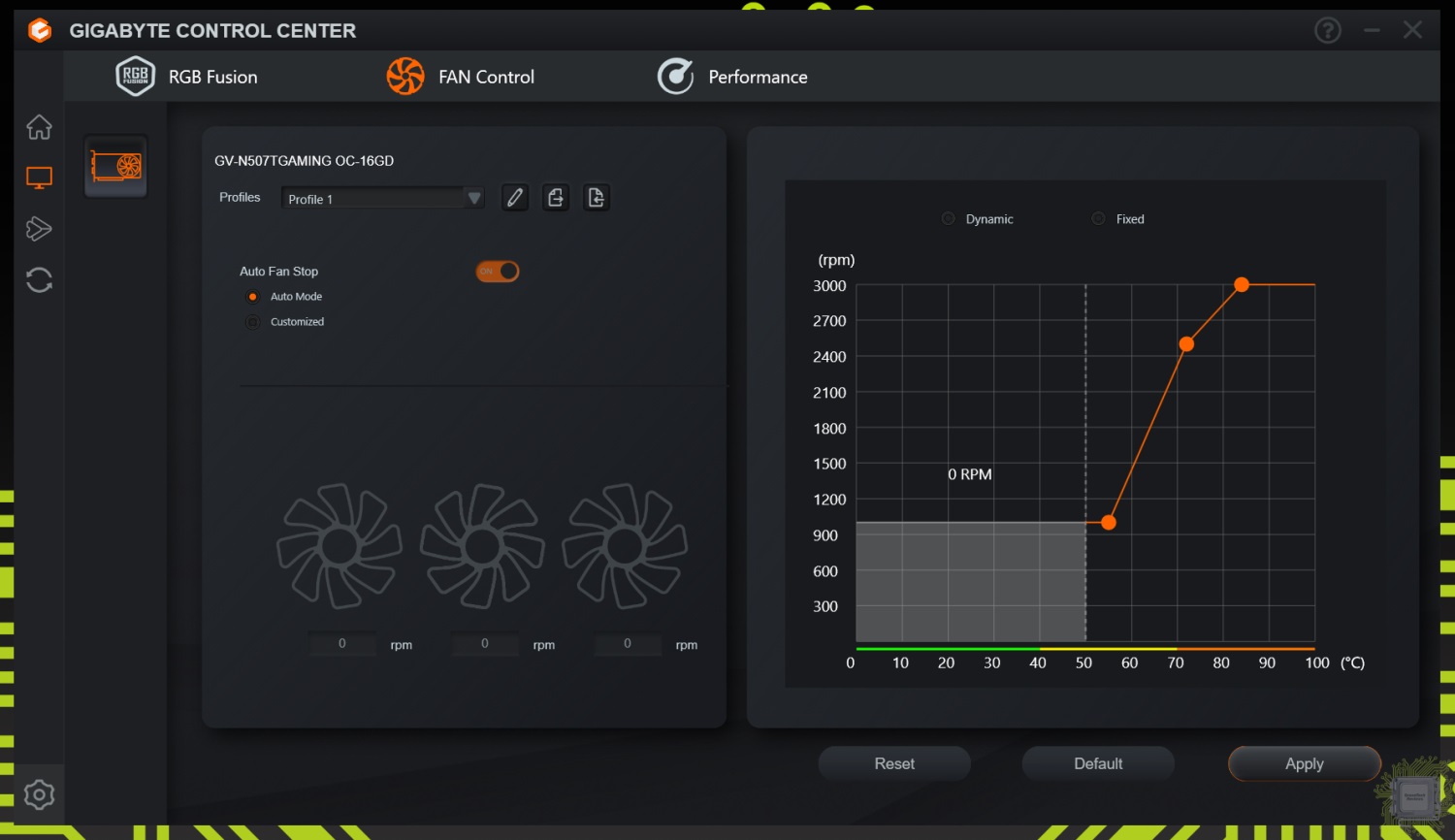The height and width of the screenshot is (840, 1455).
Task: Click the Performance gauge icon
Action: point(675,77)
